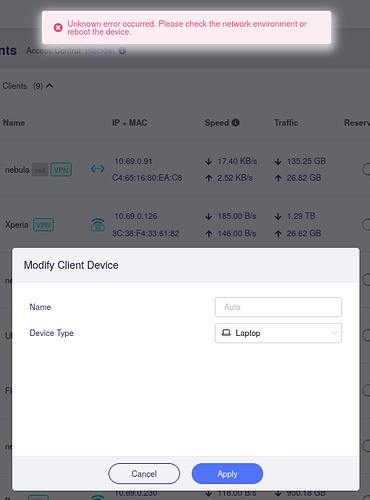The height and width of the screenshot is (500, 370).
Task: Collapse the Clients (9) section
Action: pyautogui.click(x=49, y=86)
